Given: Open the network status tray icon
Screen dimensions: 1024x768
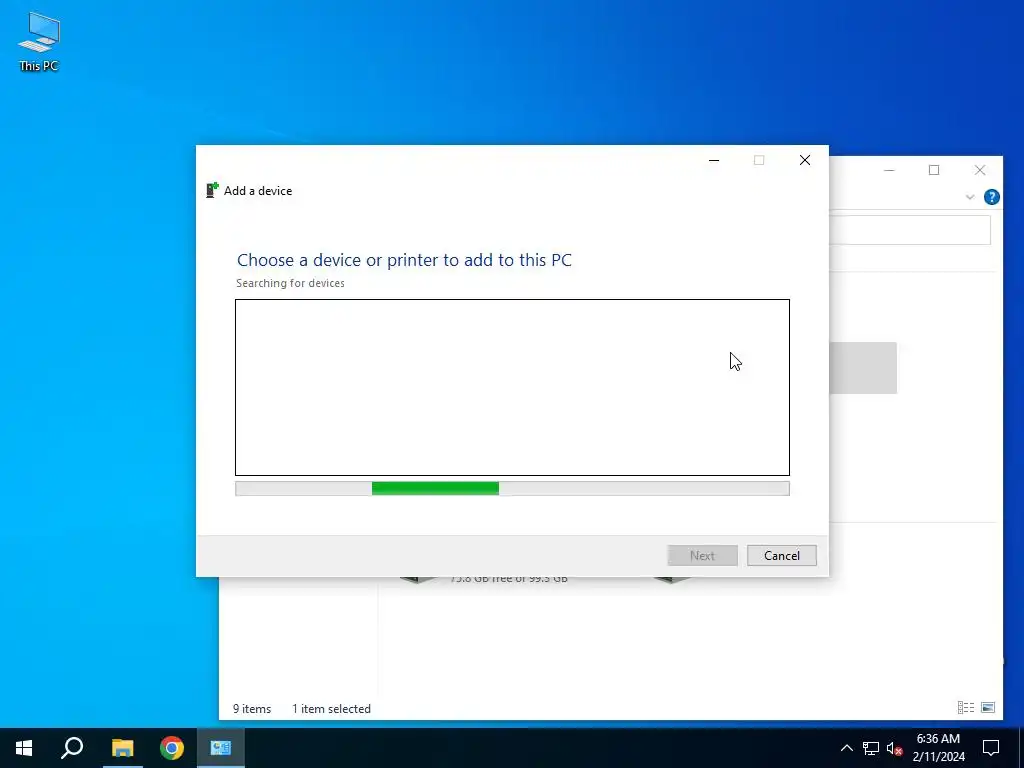Looking at the screenshot, I should (871, 748).
